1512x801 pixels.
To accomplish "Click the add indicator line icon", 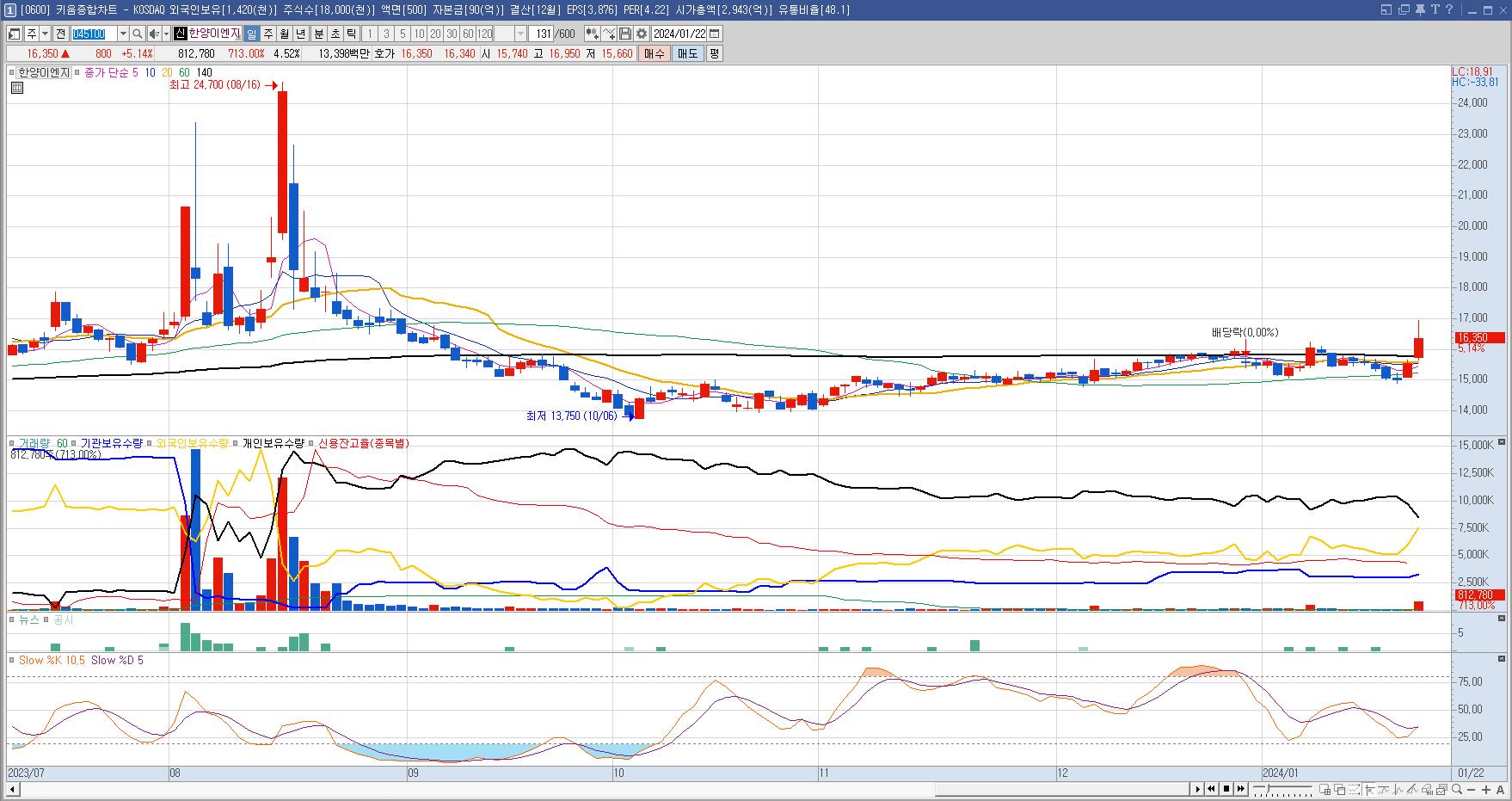I will pyautogui.click(x=608, y=34).
